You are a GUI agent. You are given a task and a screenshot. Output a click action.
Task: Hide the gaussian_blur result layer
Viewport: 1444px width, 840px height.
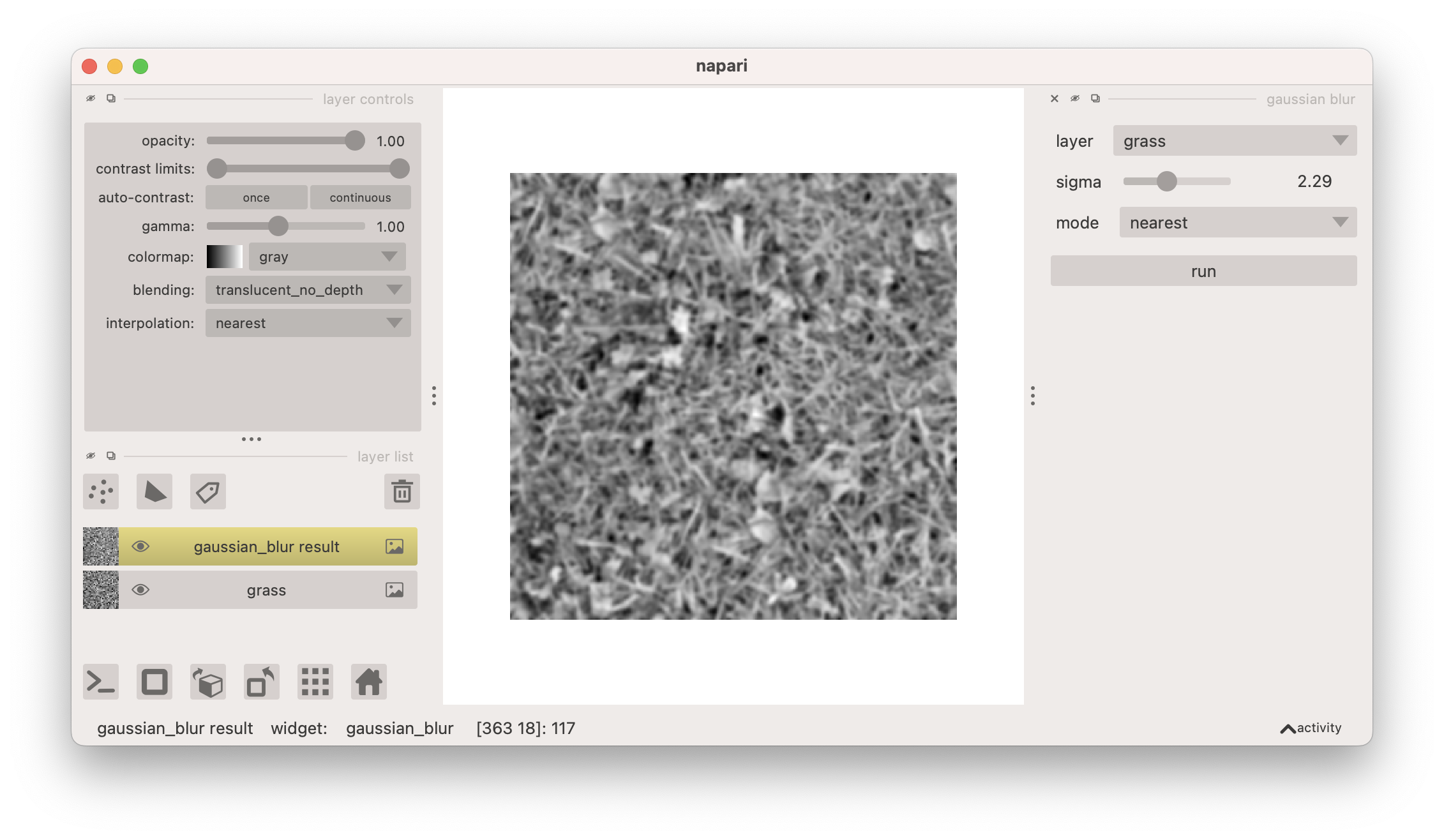142,546
